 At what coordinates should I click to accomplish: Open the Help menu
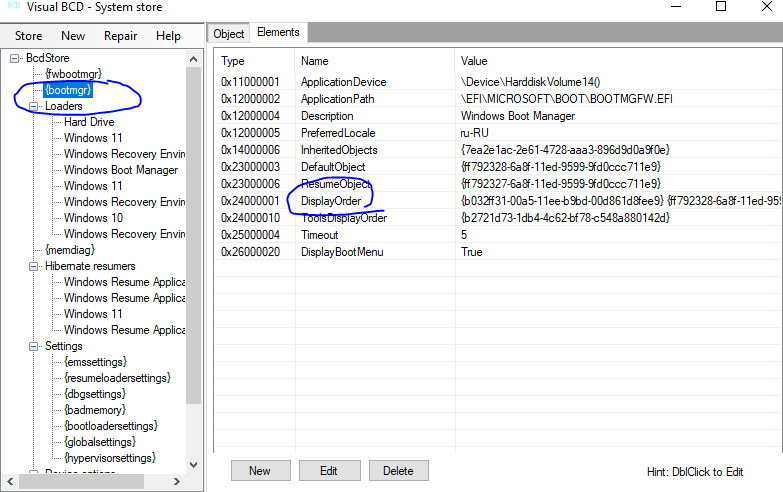[x=168, y=36]
